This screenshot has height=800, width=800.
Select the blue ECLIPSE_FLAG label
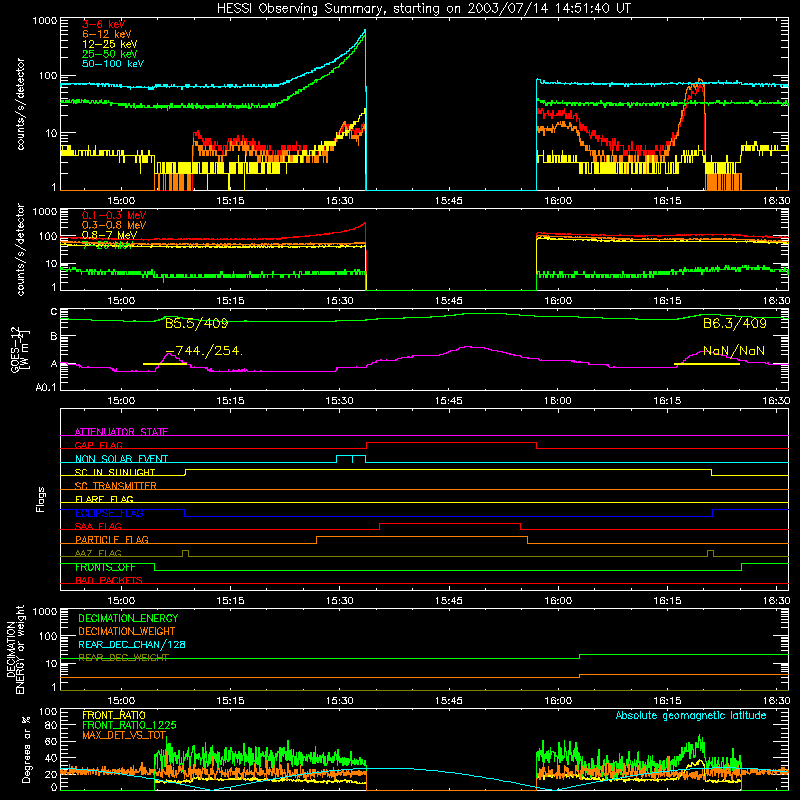(109, 513)
